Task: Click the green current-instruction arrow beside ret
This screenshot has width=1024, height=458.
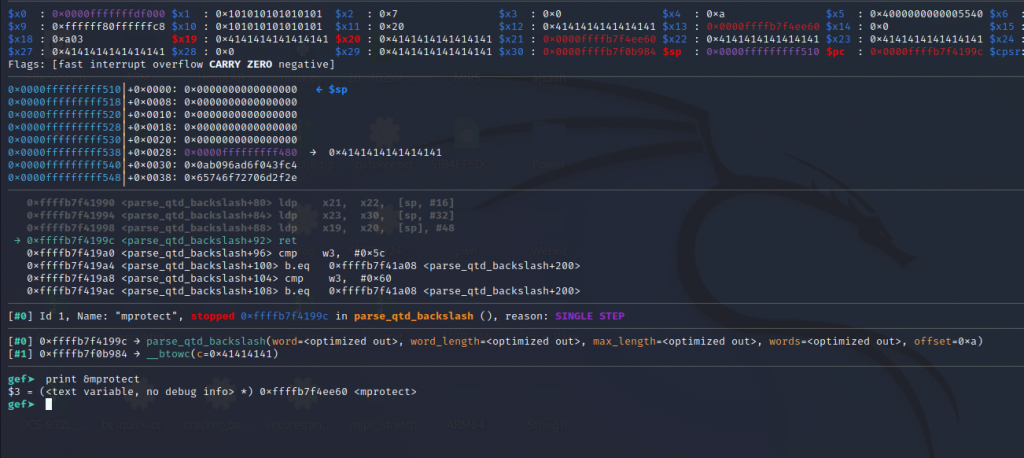Action: 18,240
